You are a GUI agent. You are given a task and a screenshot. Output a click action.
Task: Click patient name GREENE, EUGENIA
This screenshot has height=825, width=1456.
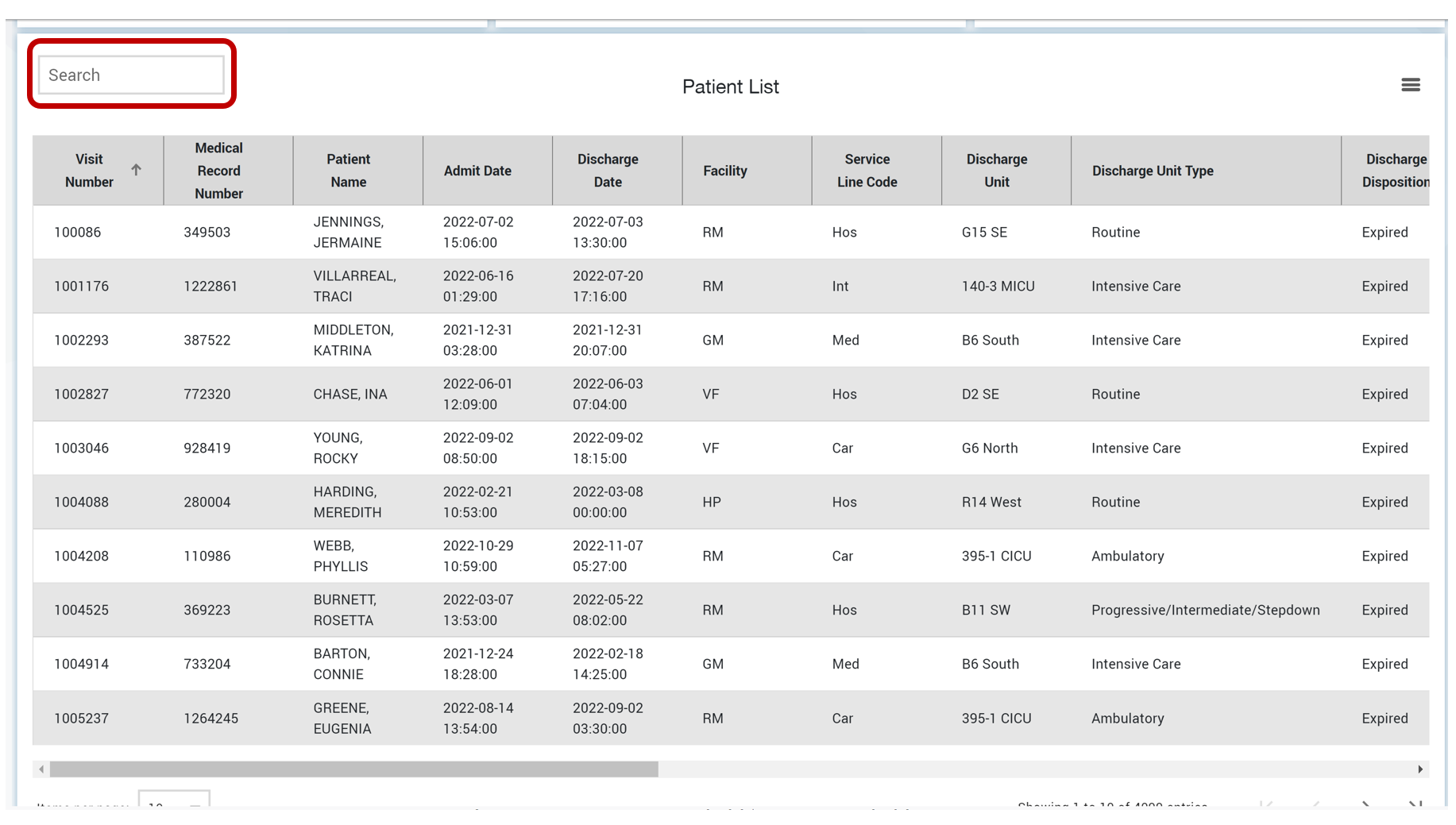[x=342, y=719]
